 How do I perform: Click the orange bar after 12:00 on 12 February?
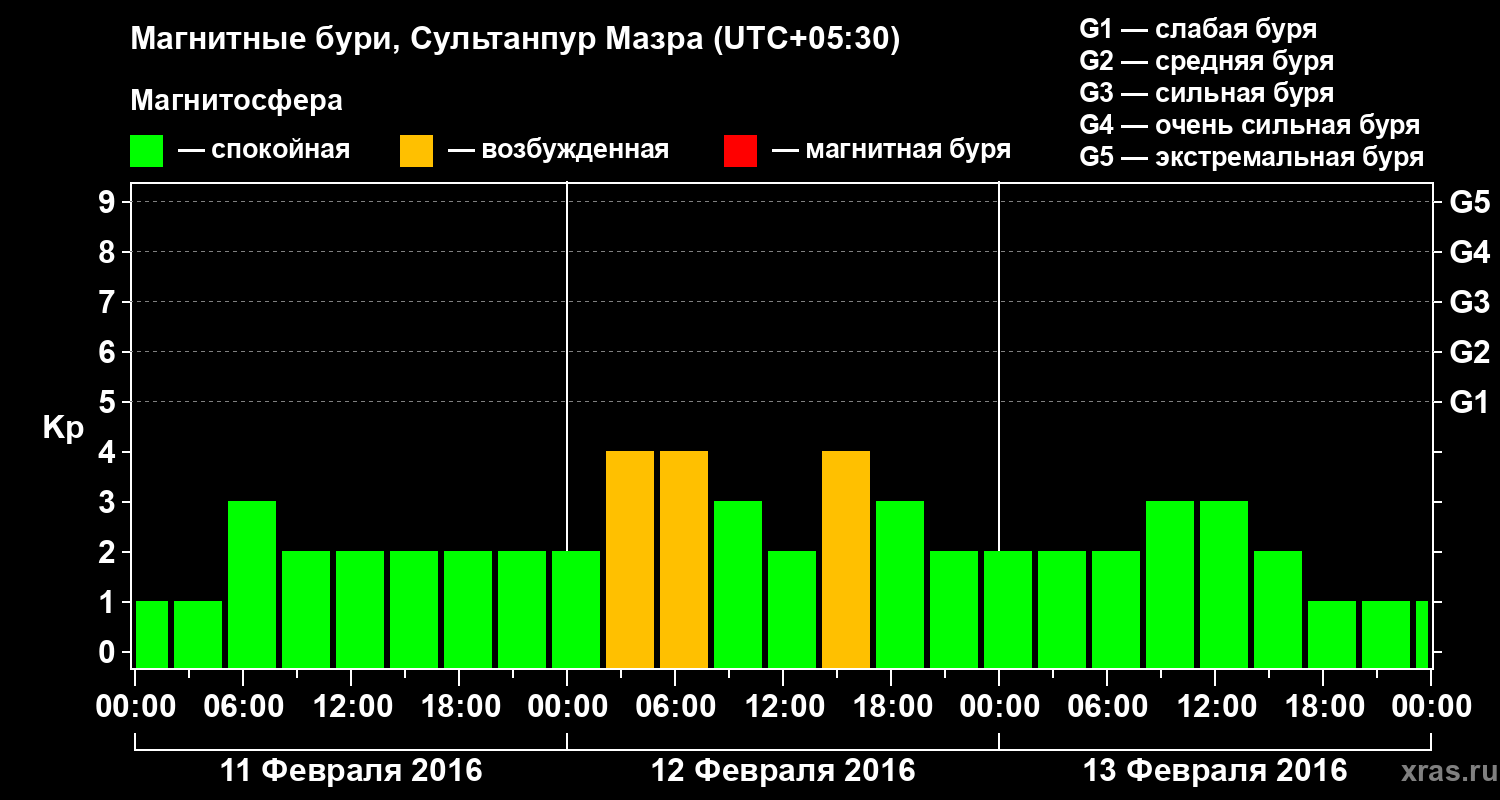(846, 559)
